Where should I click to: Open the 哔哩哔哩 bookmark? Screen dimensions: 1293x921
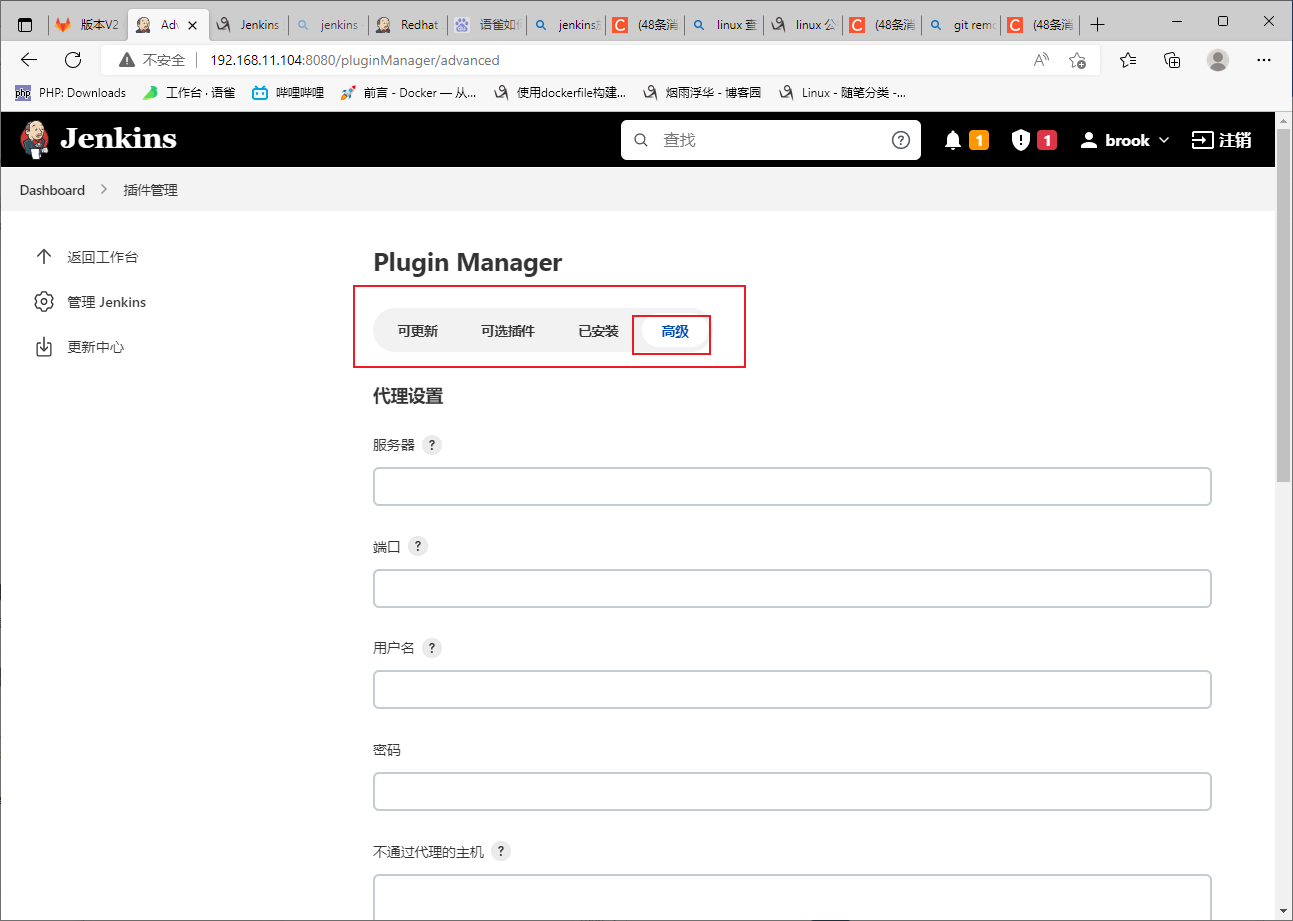(288, 93)
